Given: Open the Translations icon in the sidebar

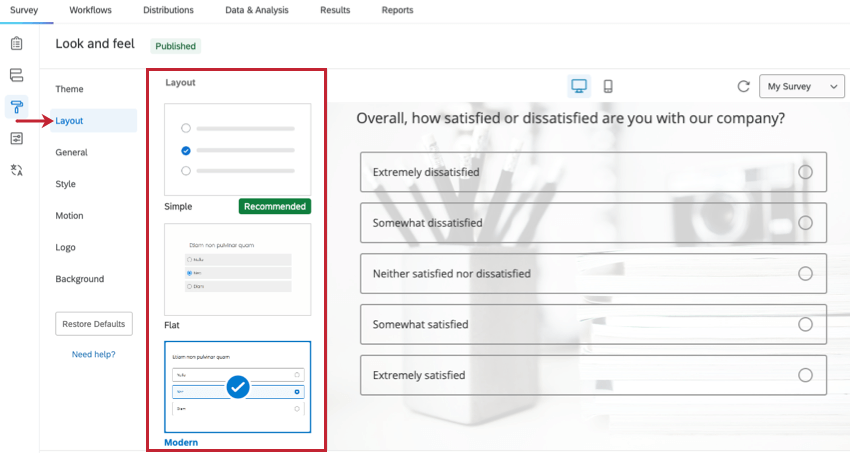Looking at the screenshot, I should tap(17, 170).
